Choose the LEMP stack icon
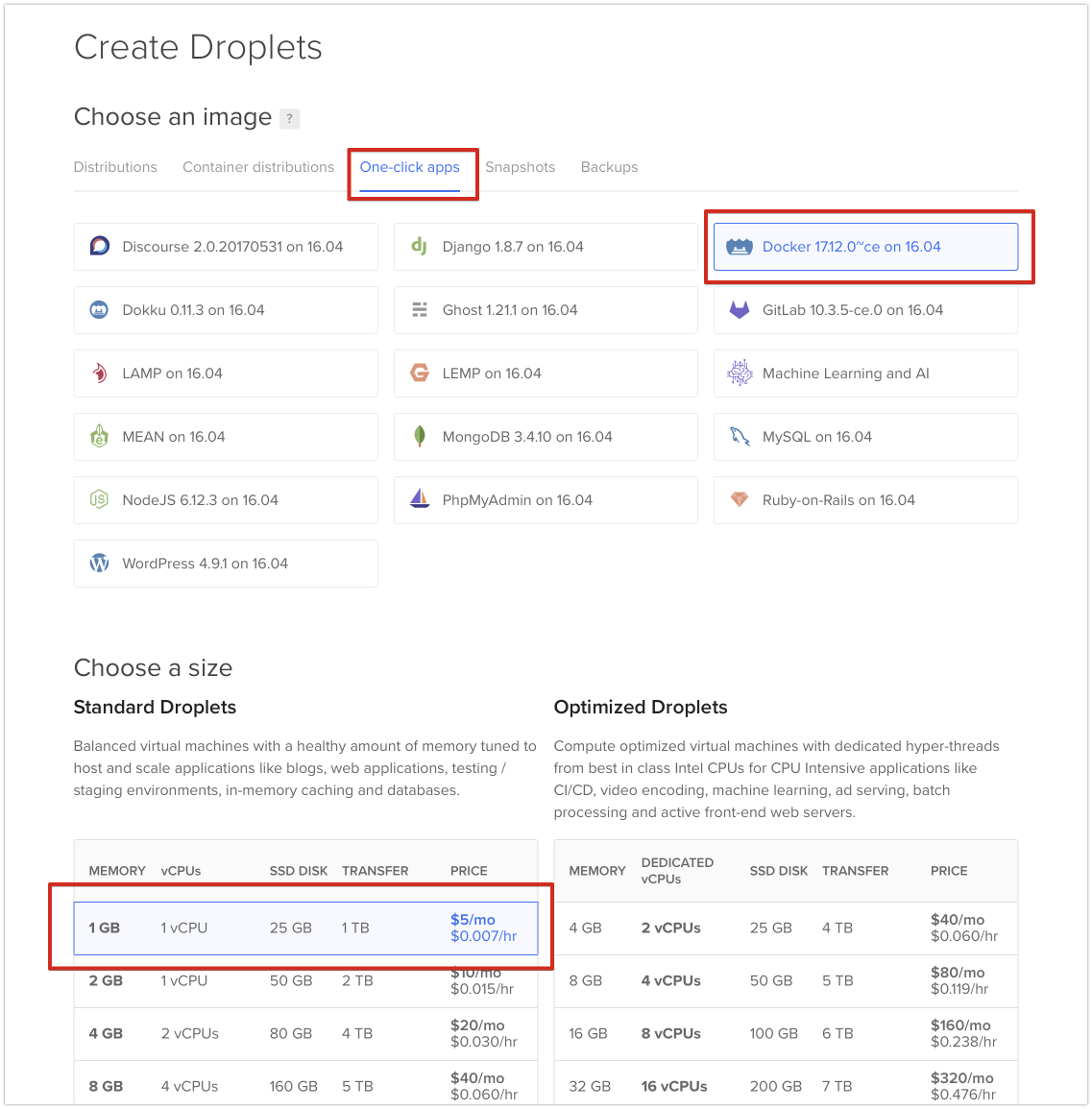This screenshot has width=1092, height=1109. (420, 373)
